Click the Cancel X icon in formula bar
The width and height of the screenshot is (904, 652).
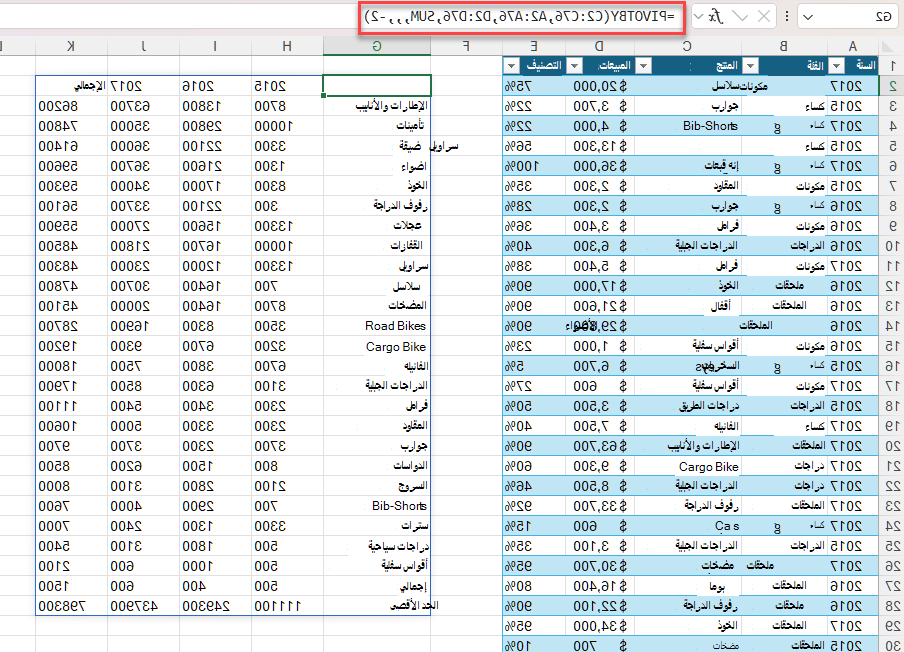click(764, 17)
